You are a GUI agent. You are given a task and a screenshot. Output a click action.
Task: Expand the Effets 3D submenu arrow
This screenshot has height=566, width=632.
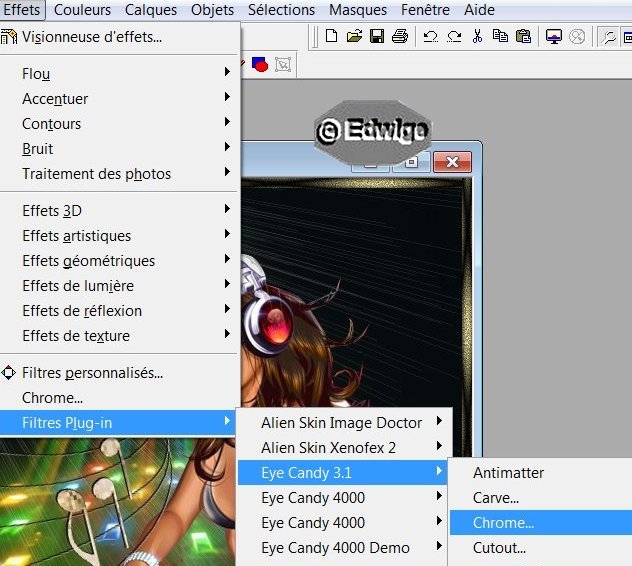(x=227, y=209)
